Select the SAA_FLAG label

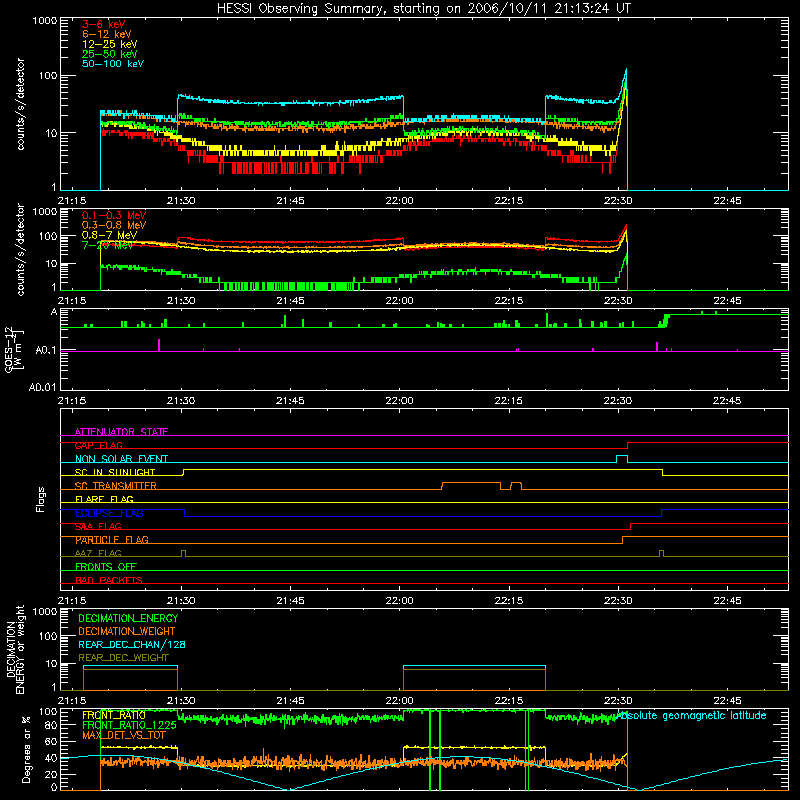pyautogui.click(x=98, y=527)
